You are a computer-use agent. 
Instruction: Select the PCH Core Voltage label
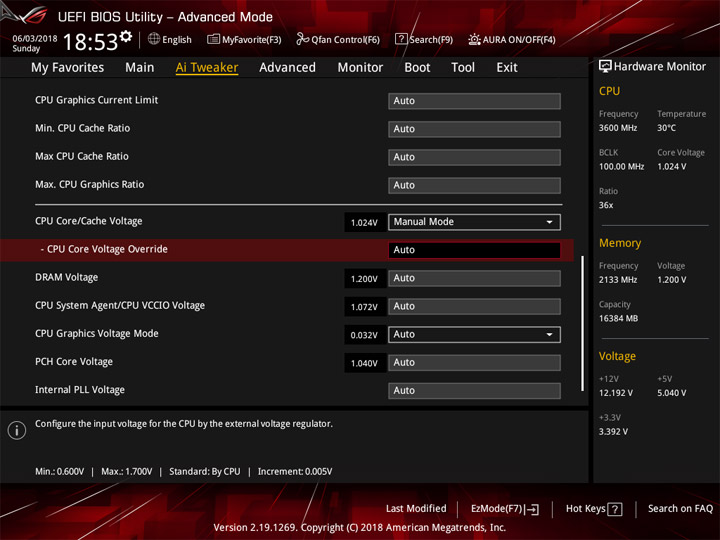tap(74, 362)
